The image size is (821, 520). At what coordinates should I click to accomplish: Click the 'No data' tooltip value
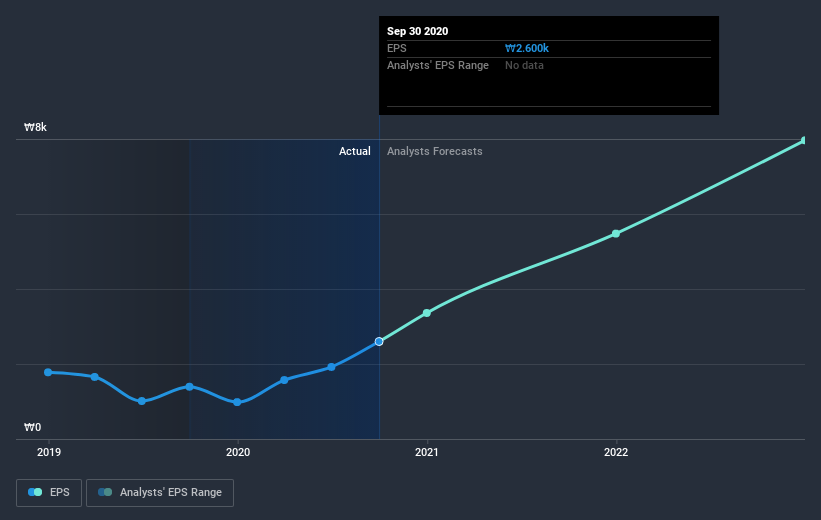tap(524, 65)
